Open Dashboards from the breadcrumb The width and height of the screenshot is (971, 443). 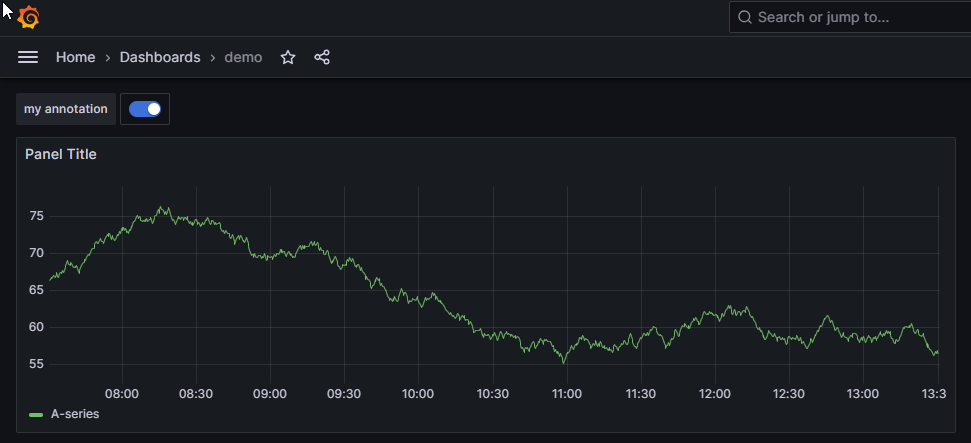click(160, 58)
